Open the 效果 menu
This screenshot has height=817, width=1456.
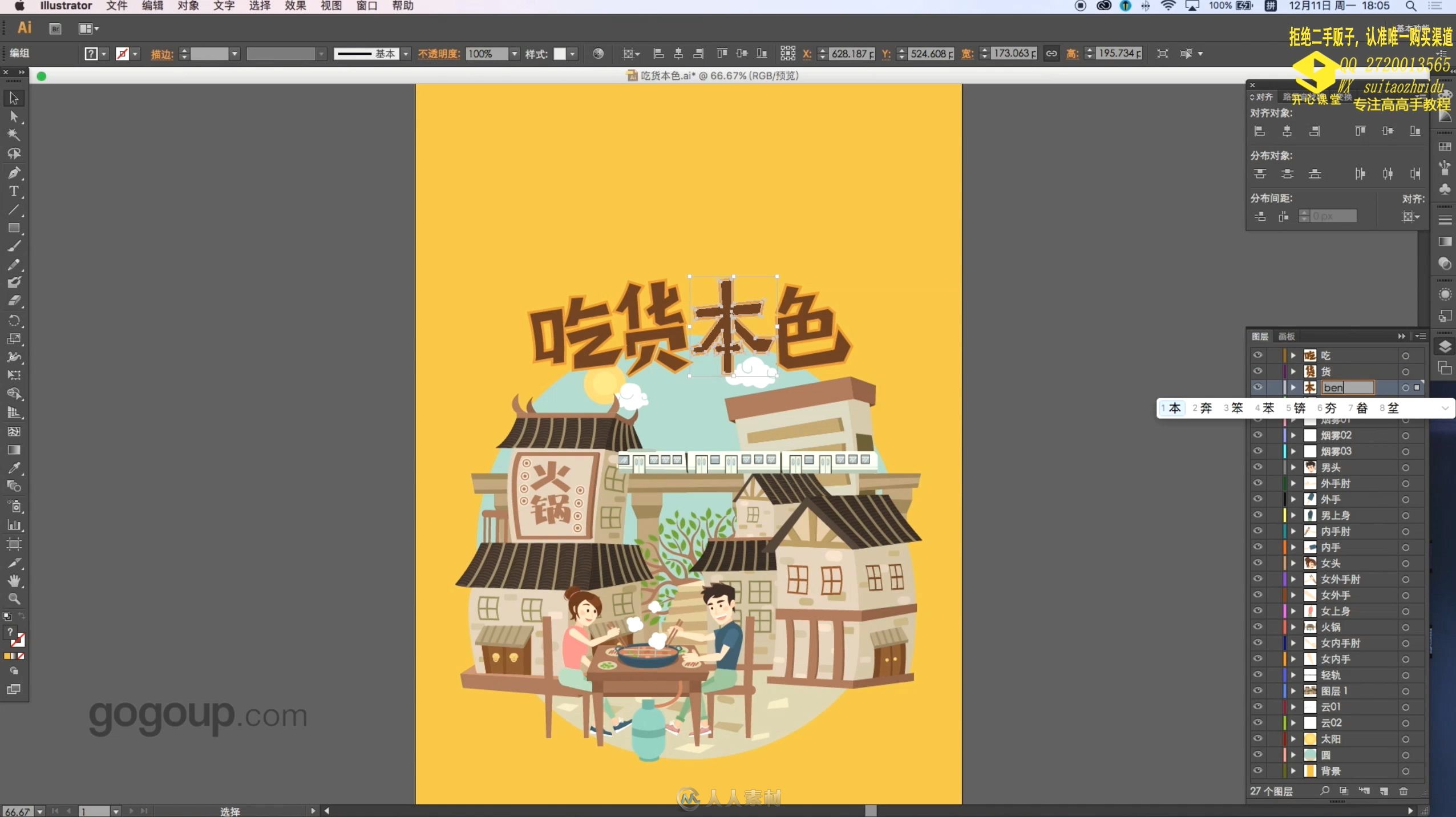[x=295, y=6]
